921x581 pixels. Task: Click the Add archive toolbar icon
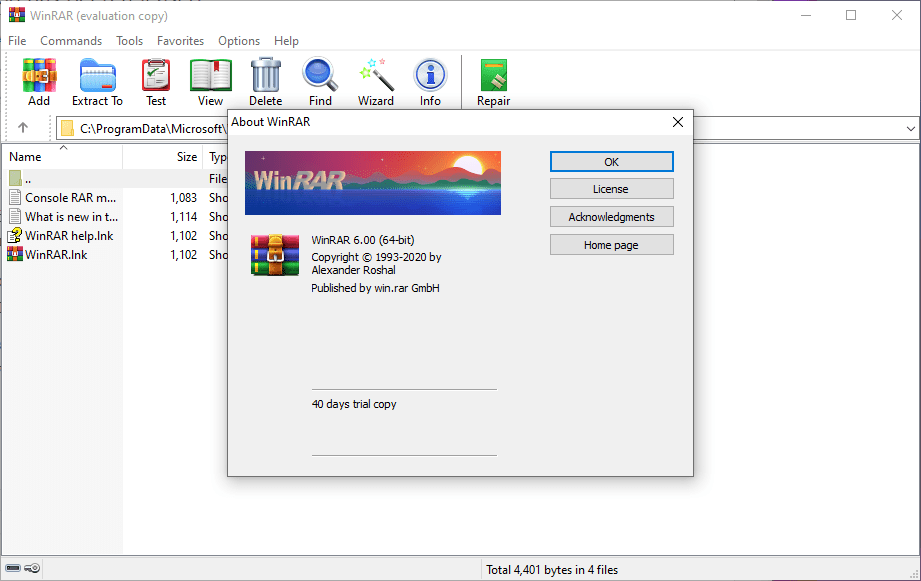pyautogui.click(x=39, y=81)
